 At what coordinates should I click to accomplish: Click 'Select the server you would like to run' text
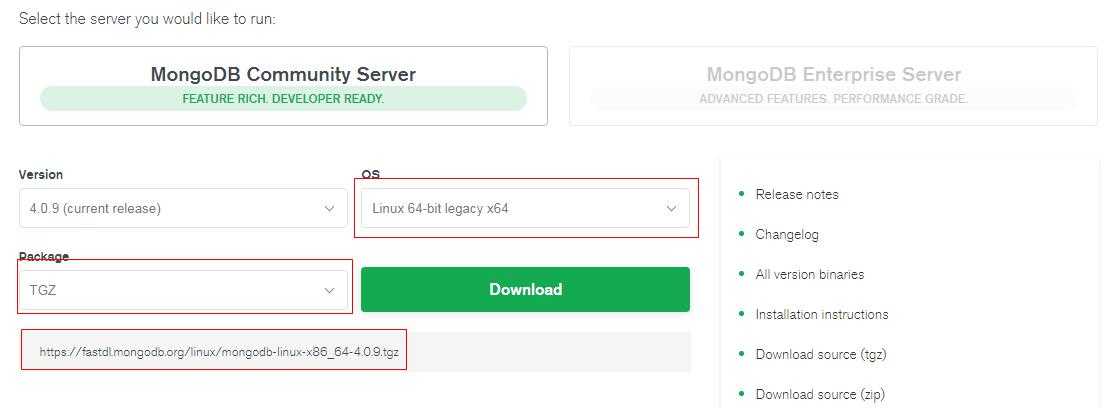[147, 18]
